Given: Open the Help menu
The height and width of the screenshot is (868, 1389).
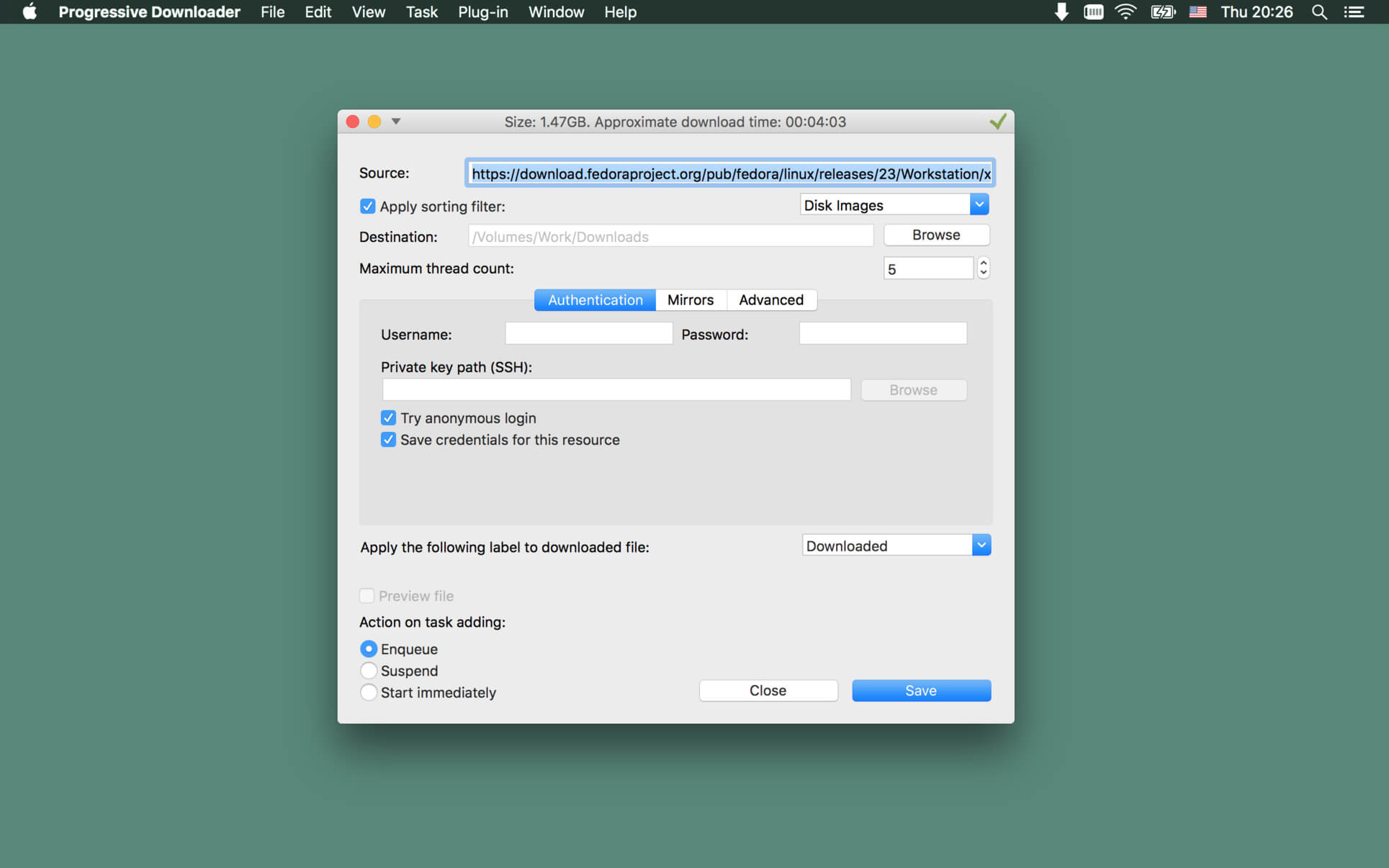Looking at the screenshot, I should point(620,12).
